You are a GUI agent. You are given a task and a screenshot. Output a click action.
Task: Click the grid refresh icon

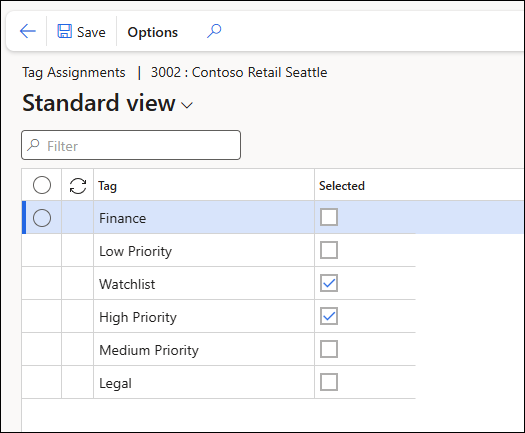(x=78, y=186)
